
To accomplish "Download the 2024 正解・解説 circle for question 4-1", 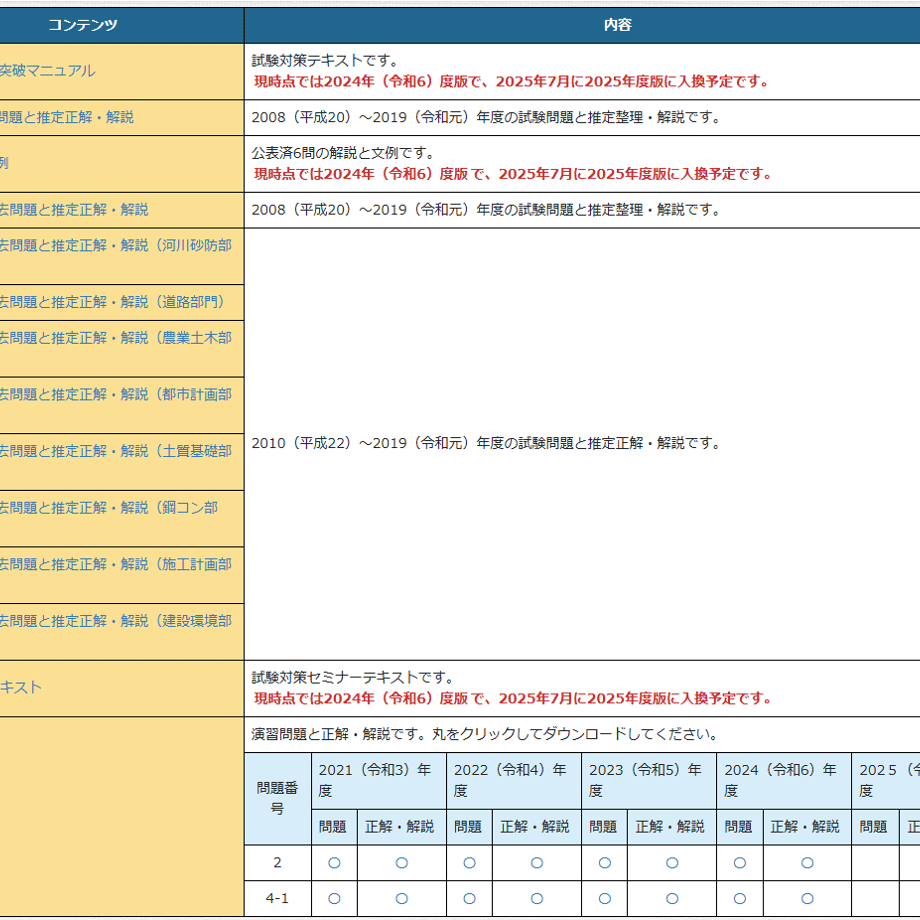I will coord(807,899).
